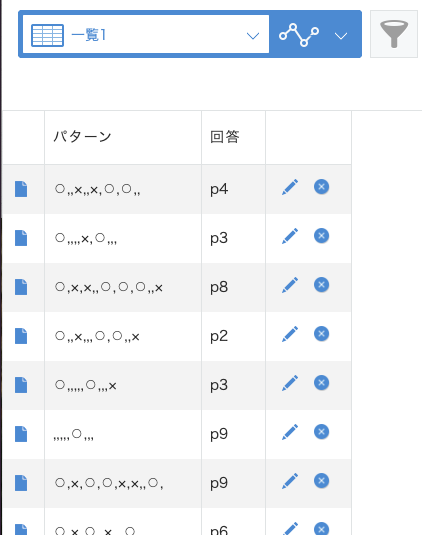The width and height of the screenshot is (422, 535).
Task: Edit the last p9 record with pencil
Action: 290,481
